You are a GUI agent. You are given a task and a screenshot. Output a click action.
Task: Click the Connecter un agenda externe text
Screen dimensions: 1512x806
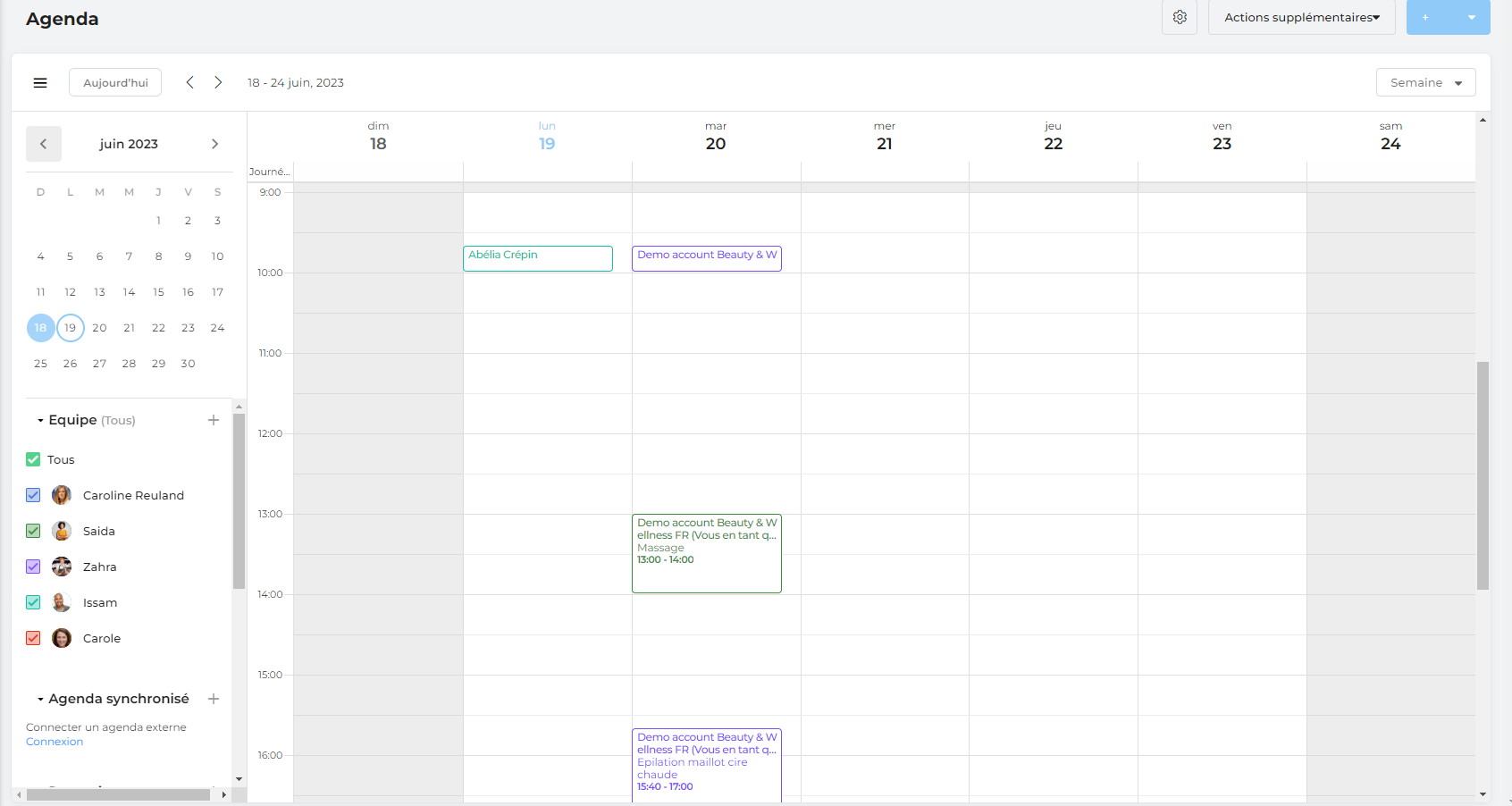click(106, 727)
